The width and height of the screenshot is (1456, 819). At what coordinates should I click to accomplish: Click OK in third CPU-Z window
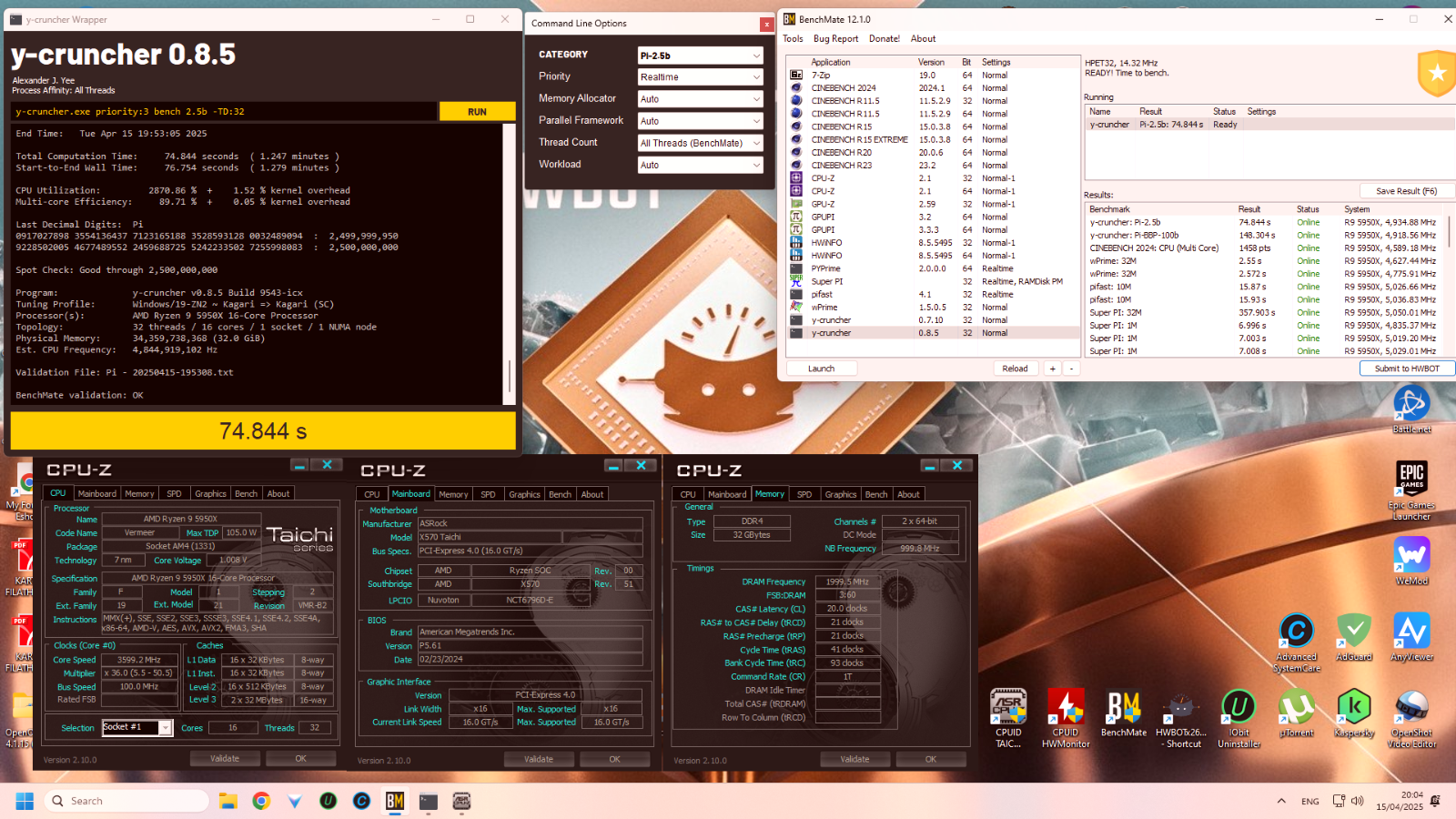click(930, 759)
